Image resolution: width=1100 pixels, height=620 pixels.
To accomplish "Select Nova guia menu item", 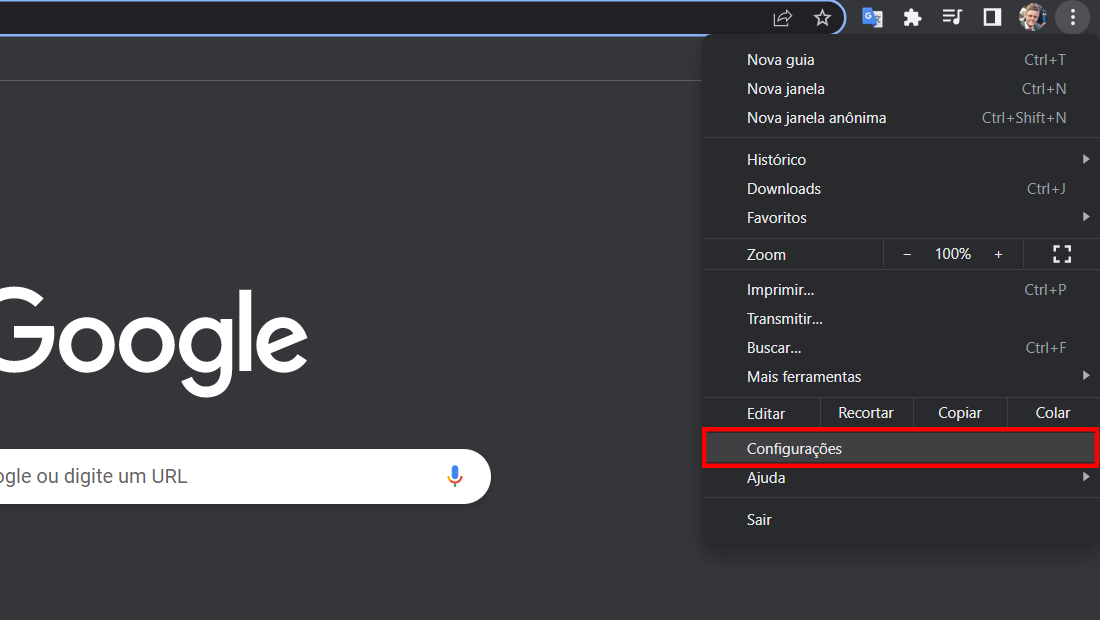I will pyautogui.click(x=901, y=60).
